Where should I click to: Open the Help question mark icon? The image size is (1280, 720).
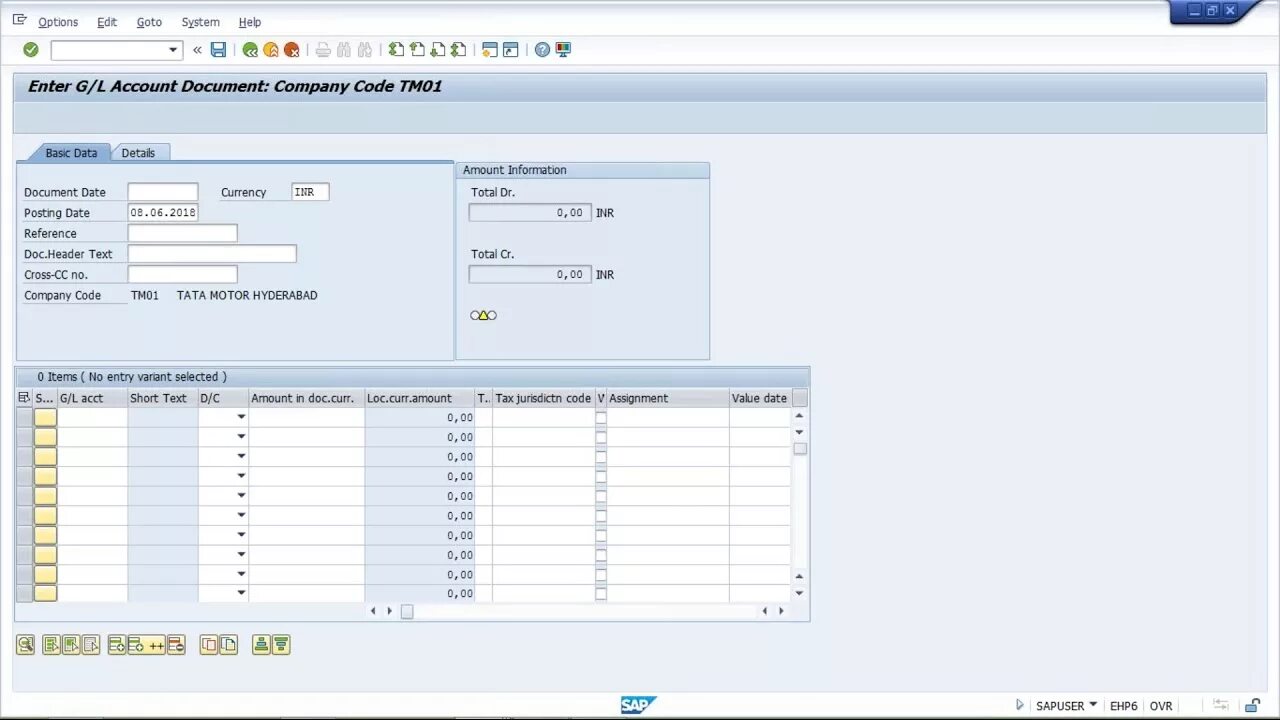coord(542,49)
